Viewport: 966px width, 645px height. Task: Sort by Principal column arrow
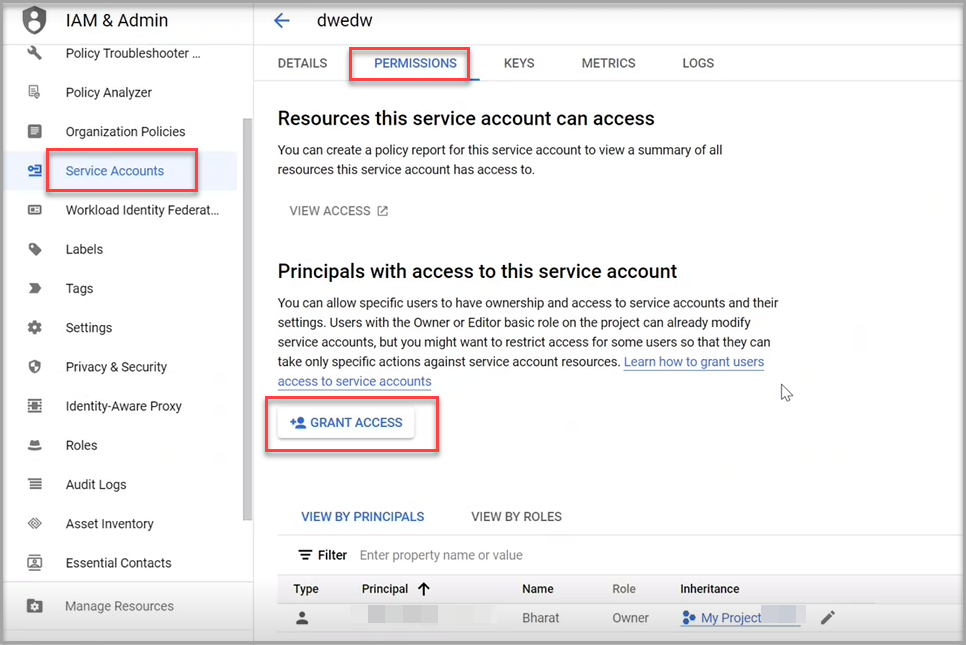[x=424, y=589]
